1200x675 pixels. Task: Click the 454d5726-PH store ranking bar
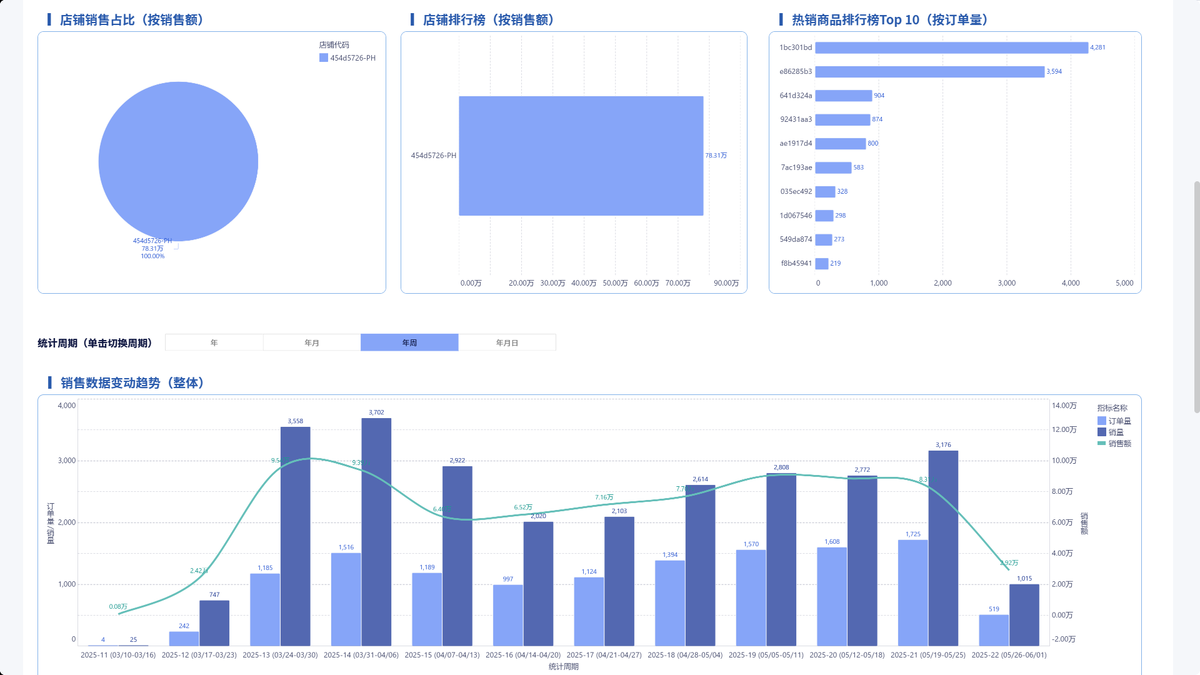tap(581, 156)
